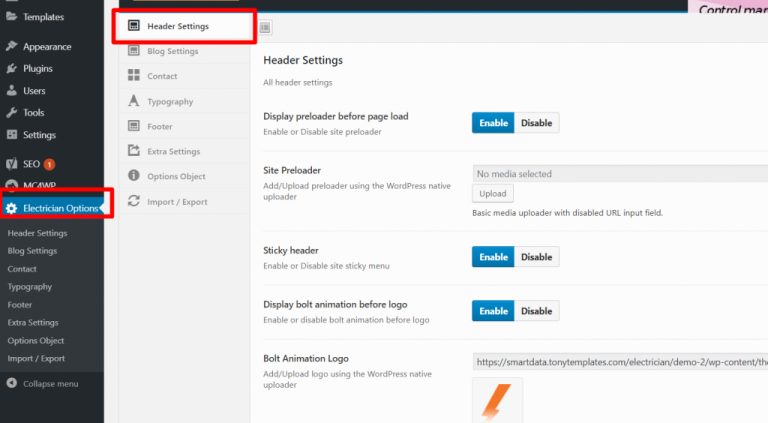This screenshot has height=423, width=768.
Task: Switch to the Blog Settings tab
Action: coord(172,51)
